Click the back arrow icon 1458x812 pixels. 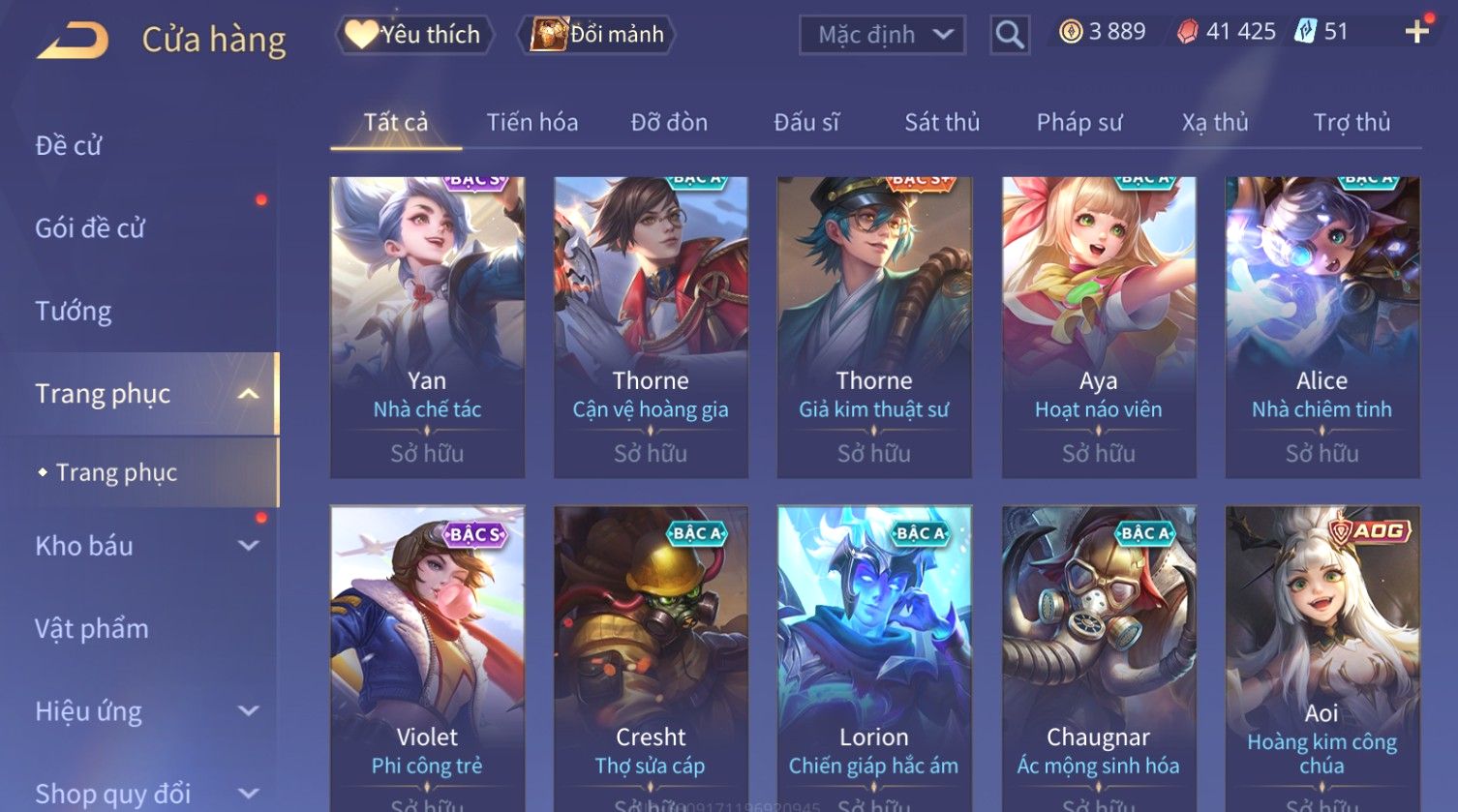tap(73, 40)
